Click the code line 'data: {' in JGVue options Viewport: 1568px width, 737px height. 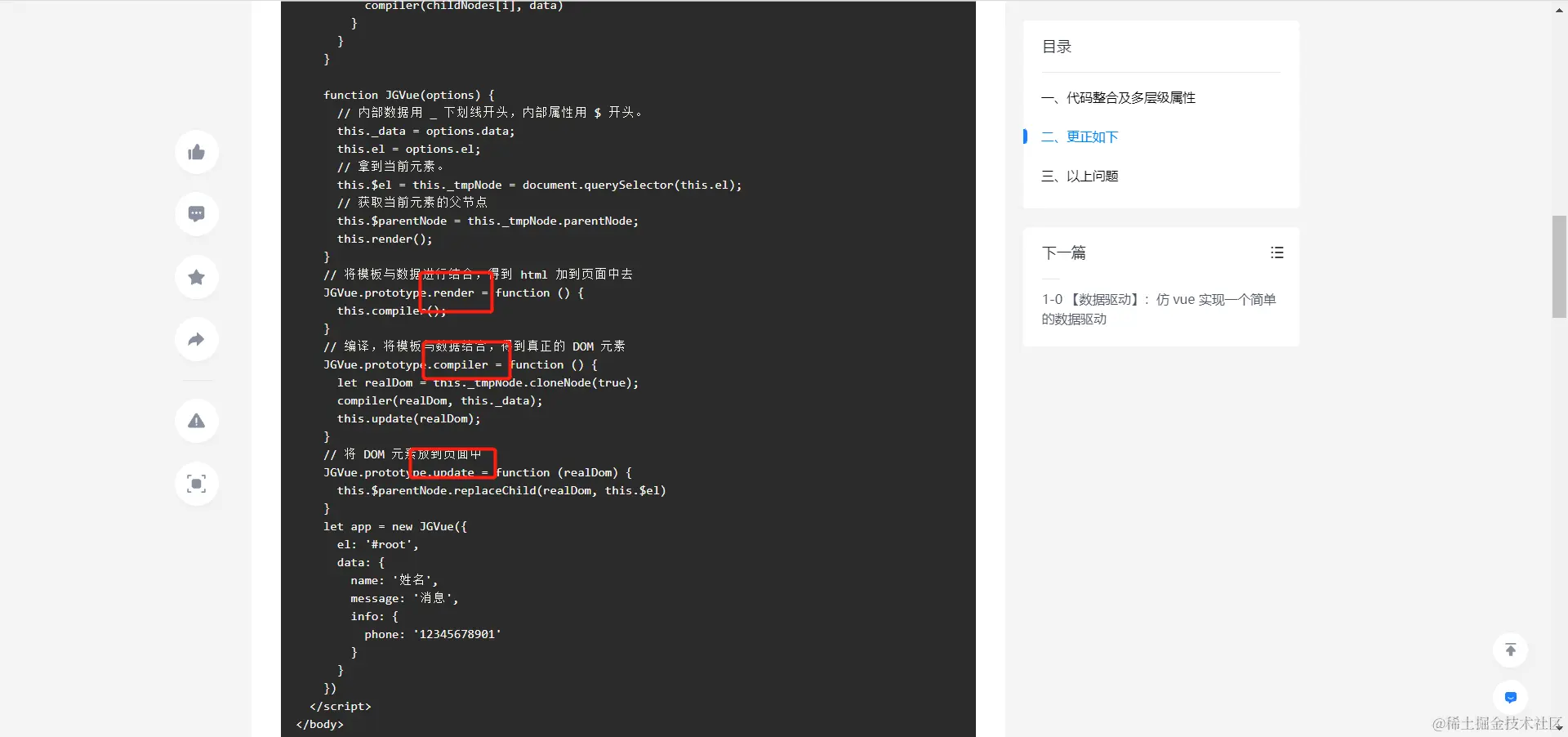(361, 562)
